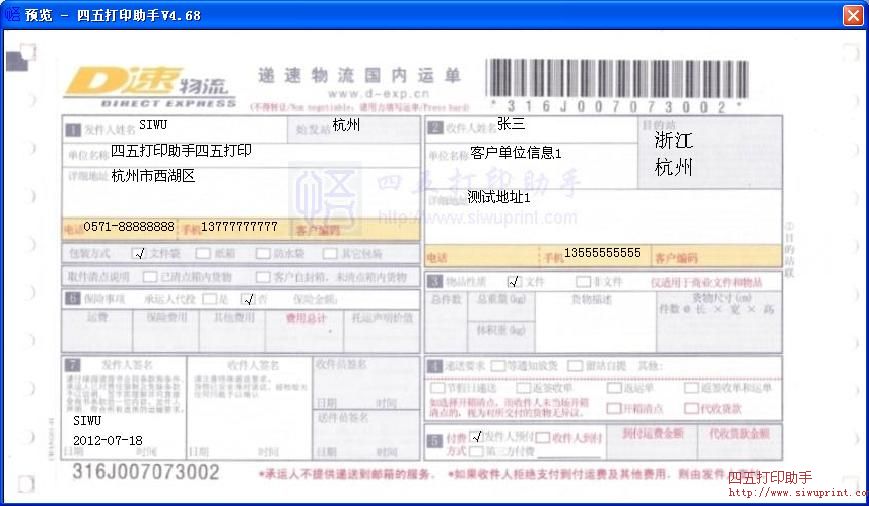
Task: Click the barcode at the top right
Action: click(x=617, y=78)
